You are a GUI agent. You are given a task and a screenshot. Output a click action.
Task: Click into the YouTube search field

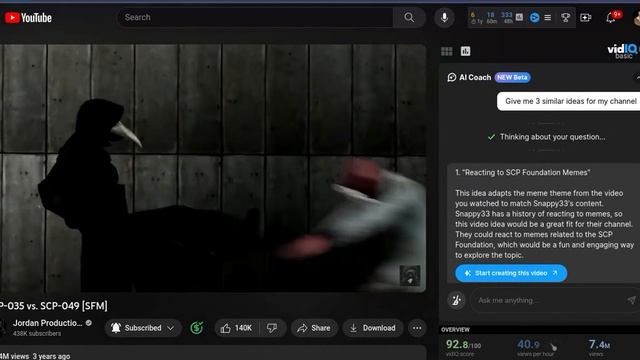[x=255, y=17]
